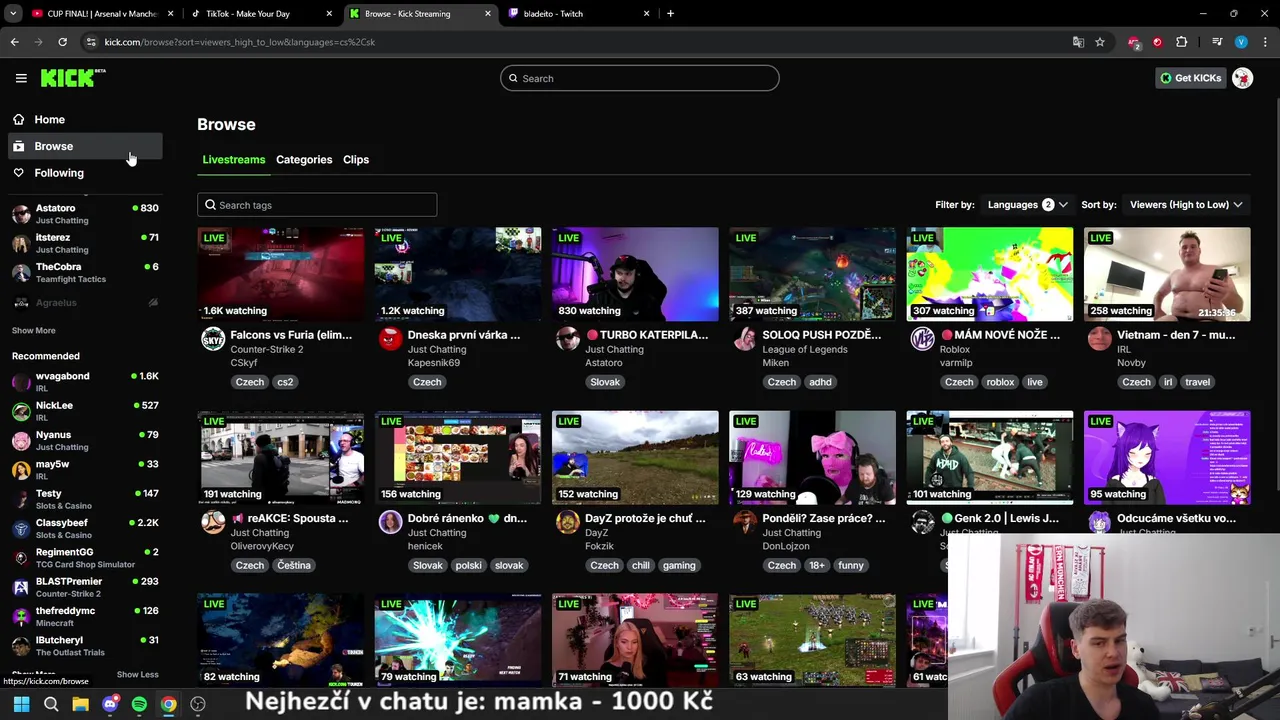Go back in browser history
The height and width of the screenshot is (720, 1280).
pyautogui.click(x=14, y=42)
